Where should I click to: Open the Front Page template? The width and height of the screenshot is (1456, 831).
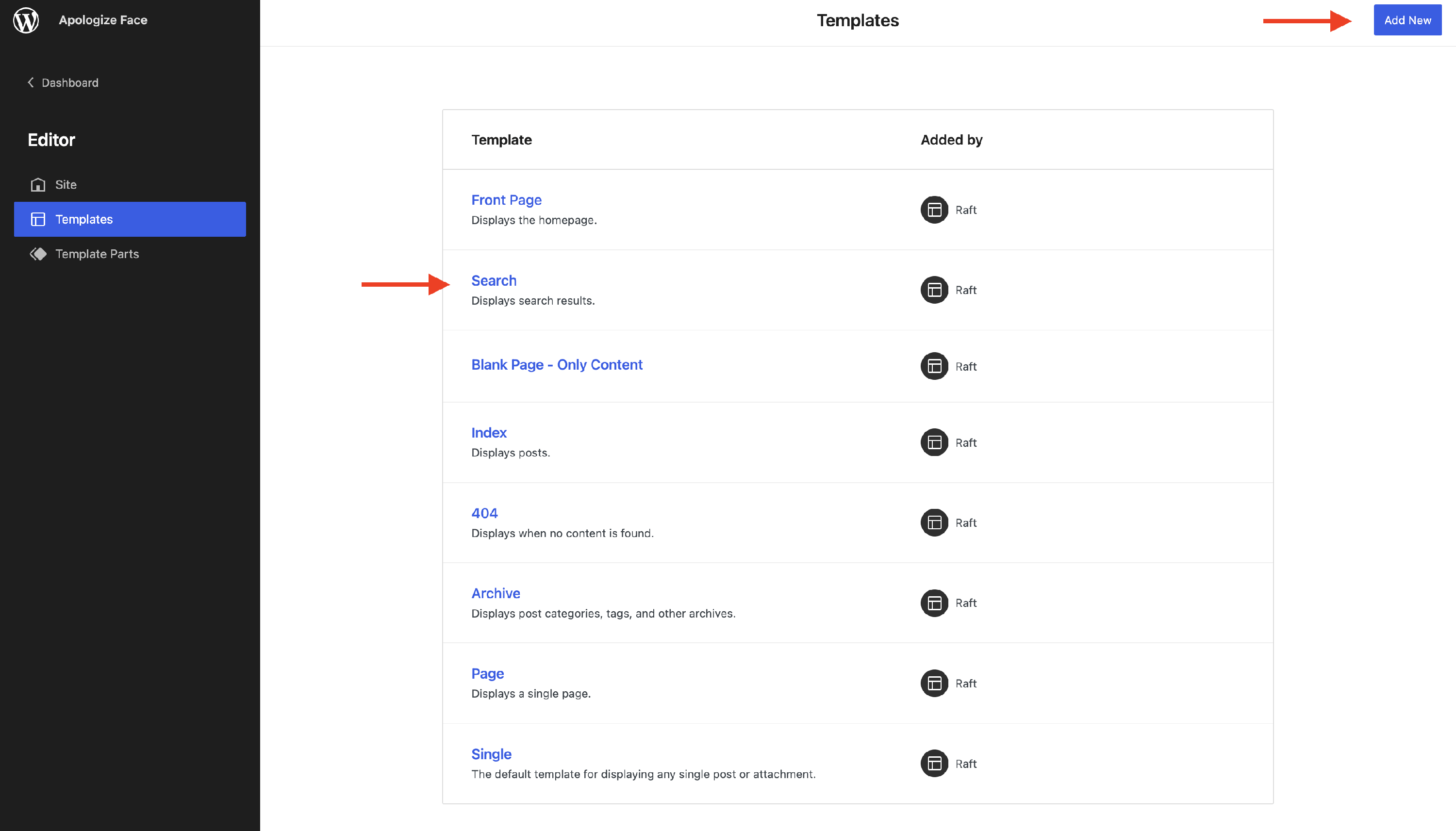506,200
